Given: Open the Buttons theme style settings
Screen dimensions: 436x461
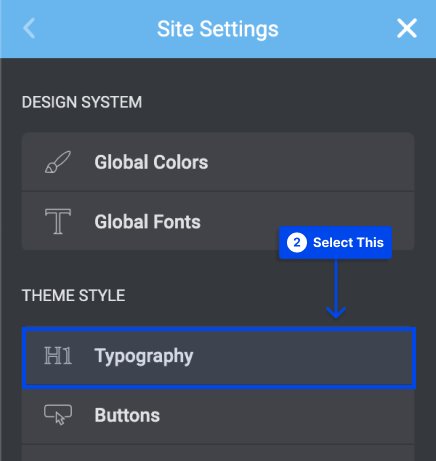Looking at the screenshot, I should [x=218, y=416].
